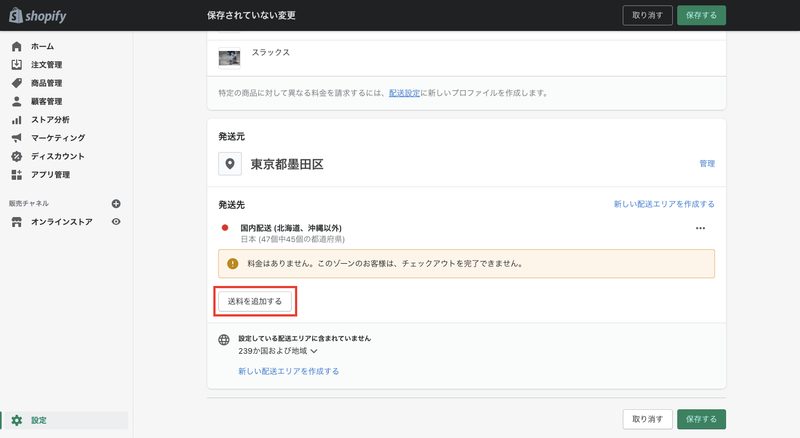
Task: Click the warning icon in the rate notice
Action: point(233,263)
